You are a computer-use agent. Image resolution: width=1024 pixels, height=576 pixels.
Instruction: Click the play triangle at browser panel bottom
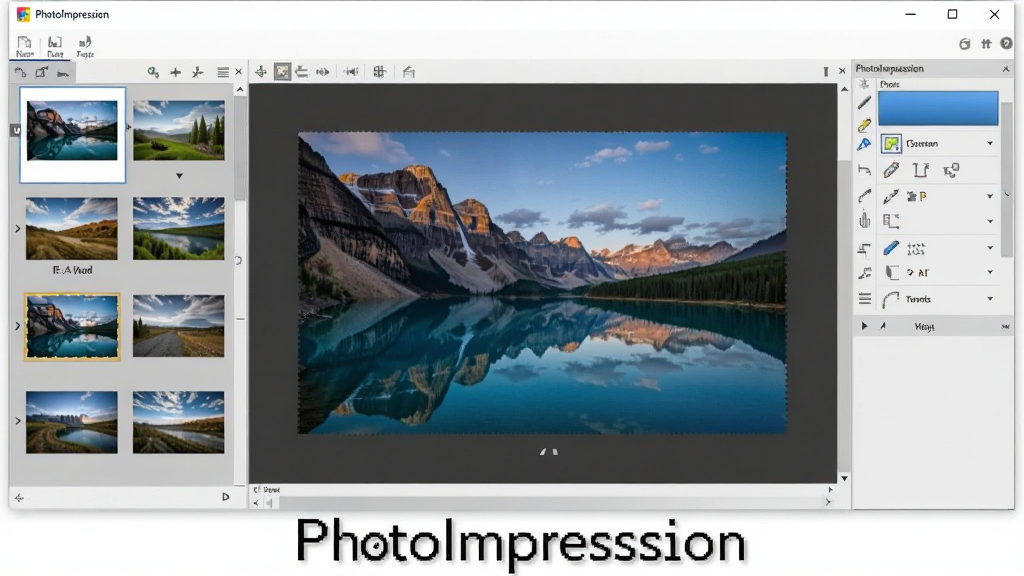tap(226, 497)
